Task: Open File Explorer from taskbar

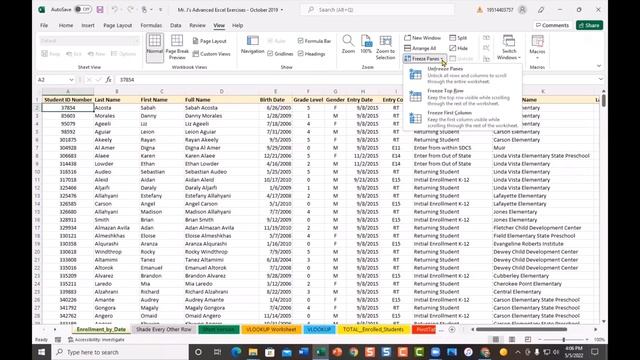Action: click(253, 352)
